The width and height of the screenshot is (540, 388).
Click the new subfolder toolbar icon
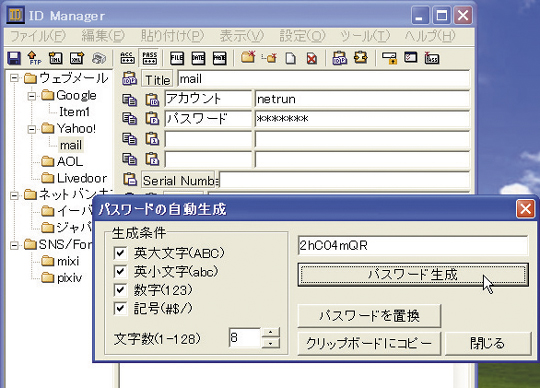[x=269, y=58]
